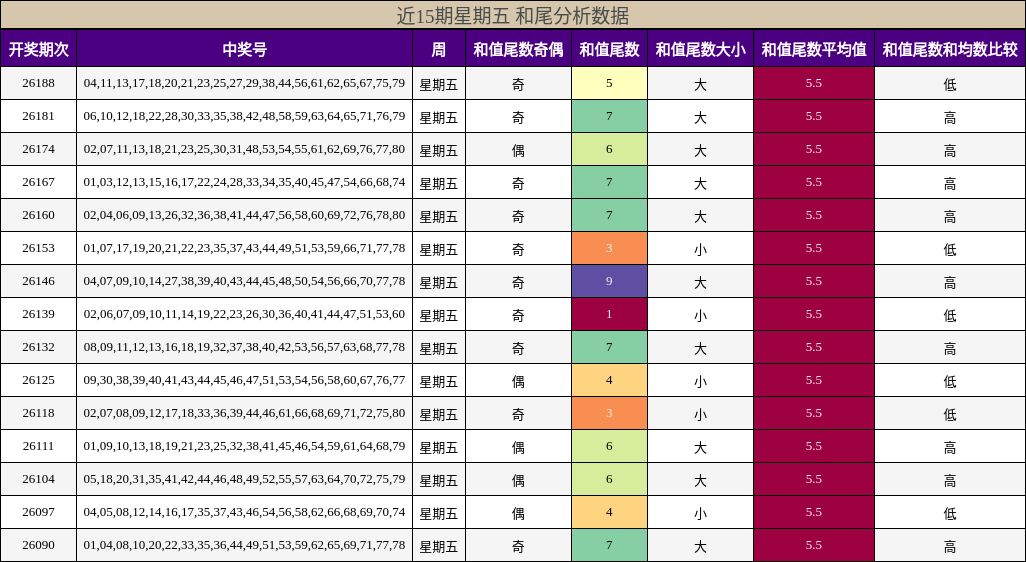Select draw number 26118
Screen dimensions: 1026x562
click(38, 413)
